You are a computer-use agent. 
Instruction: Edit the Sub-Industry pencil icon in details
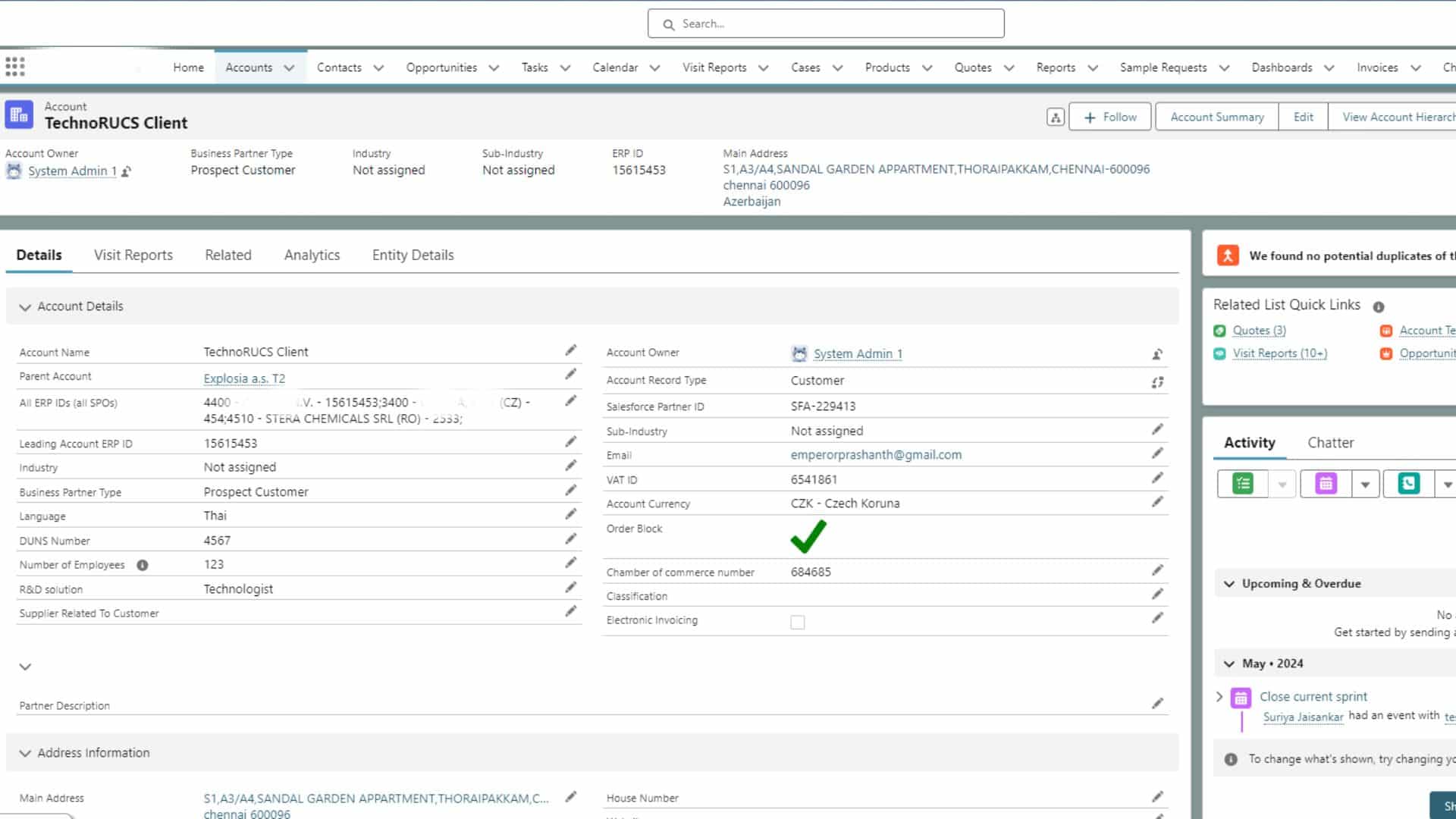pos(1157,429)
